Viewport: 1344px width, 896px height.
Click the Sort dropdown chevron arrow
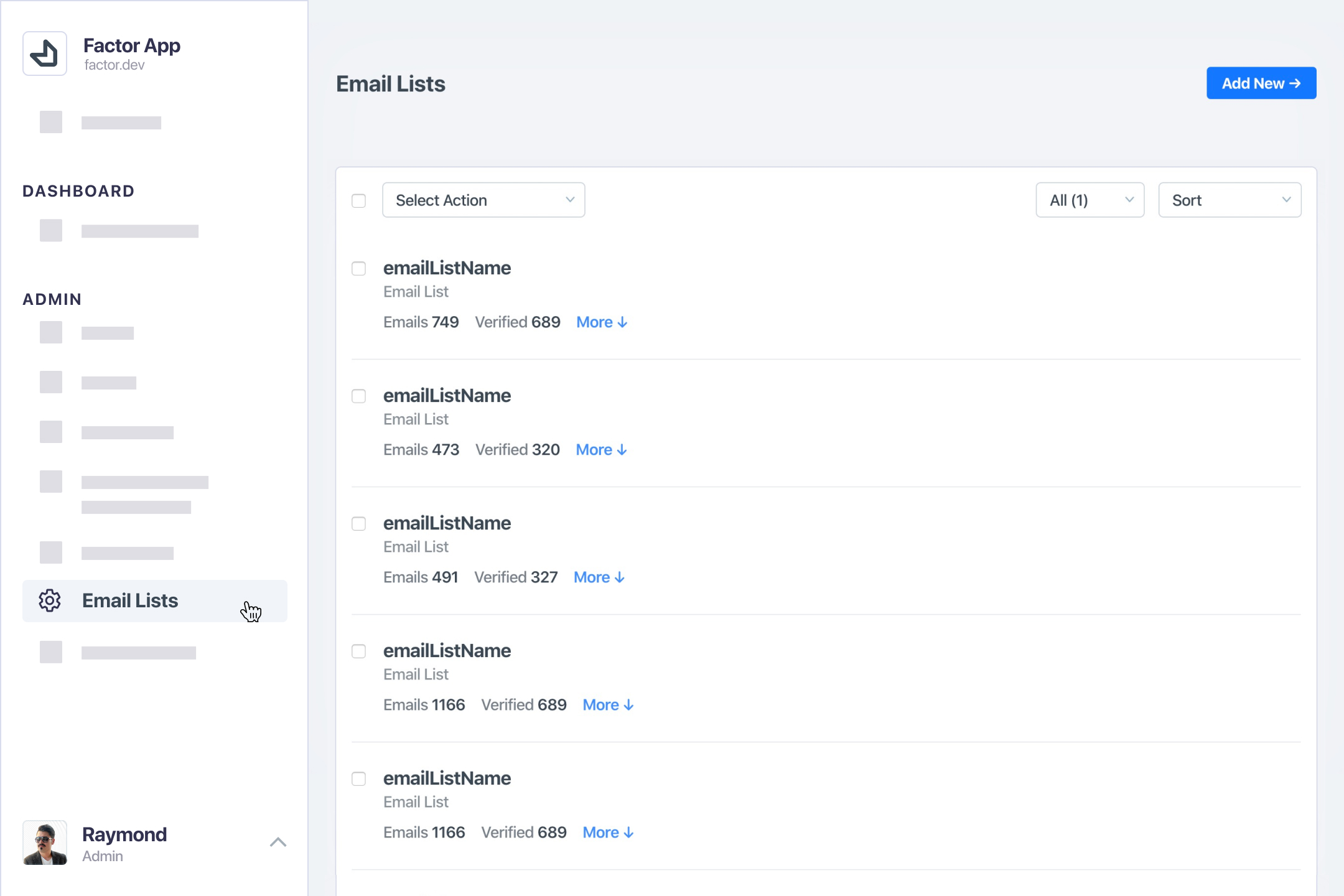coord(1286,200)
